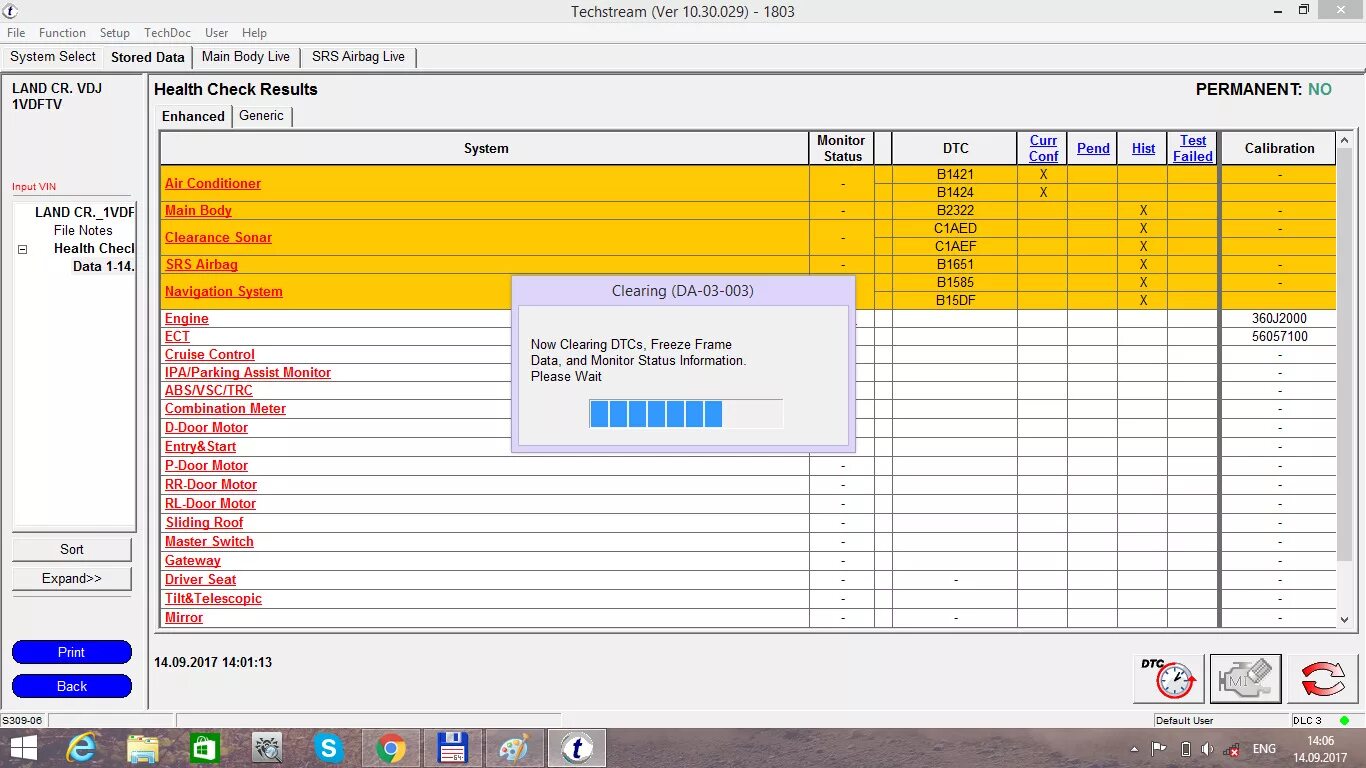Open Internet Explorer from taskbar

coord(80,748)
